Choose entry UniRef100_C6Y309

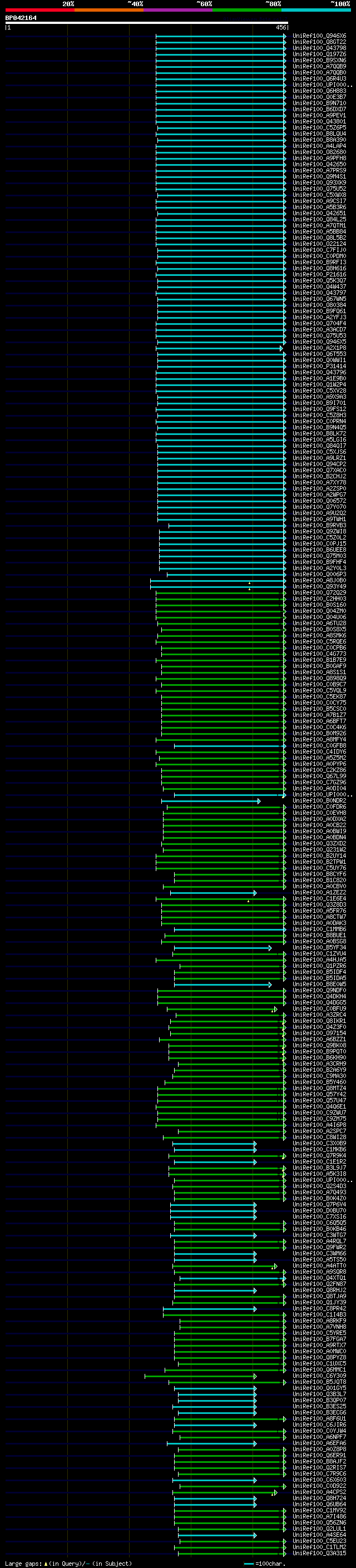319,1376
